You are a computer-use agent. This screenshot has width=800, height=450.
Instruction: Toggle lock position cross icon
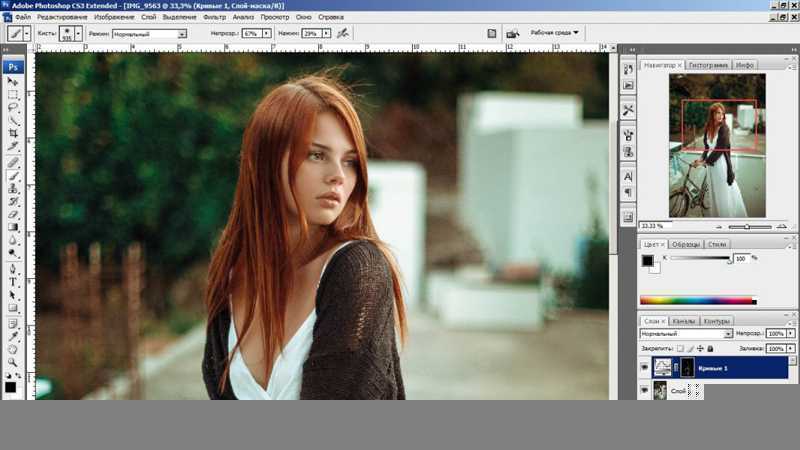700,348
